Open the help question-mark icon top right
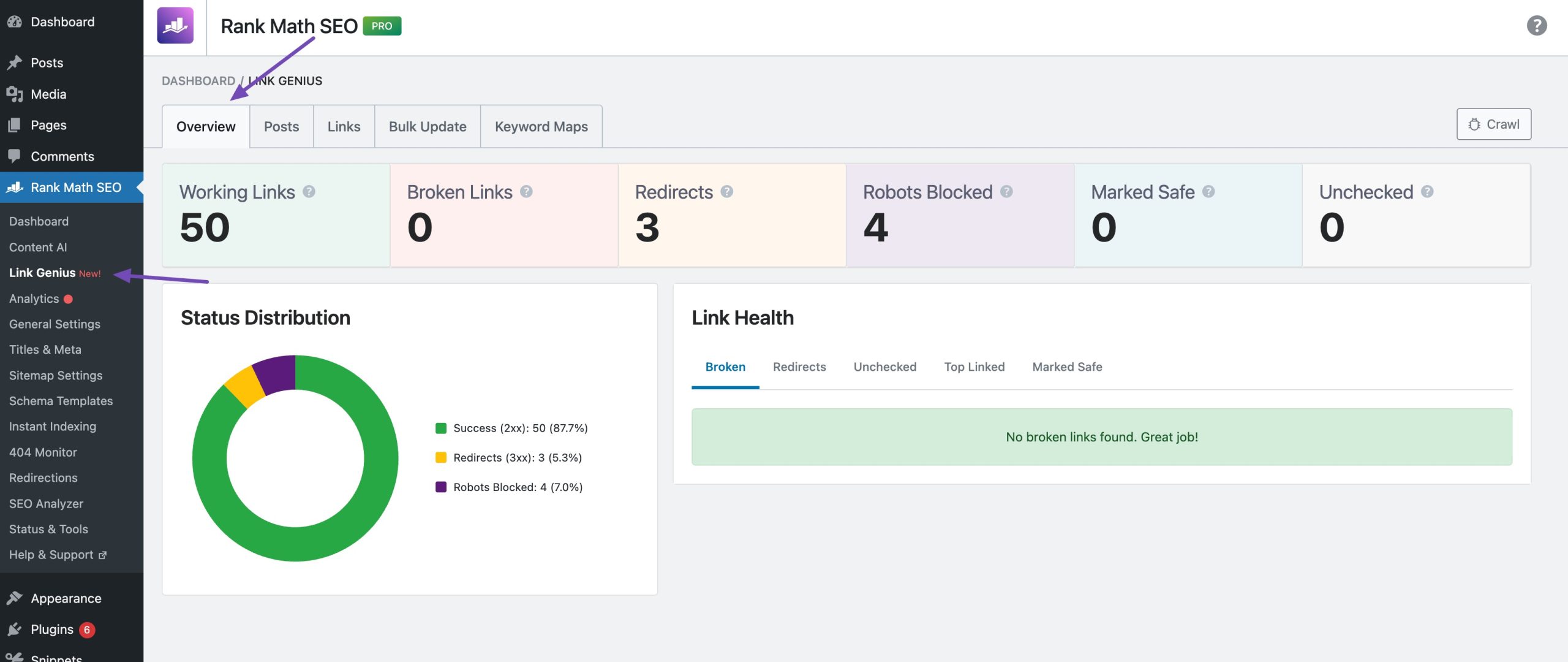 pyautogui.click(x=1537, y=26)
